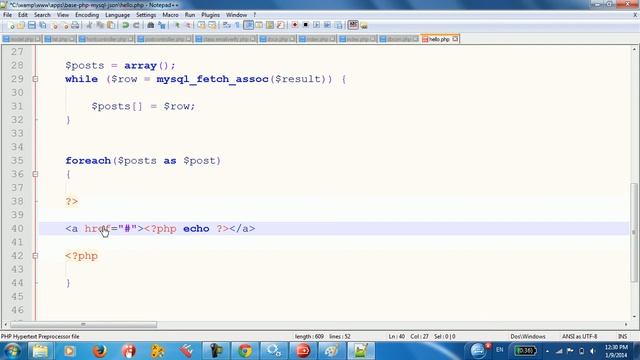Open the Settings menu
This screenshot has height=360, width=640.
pos(146,15)
